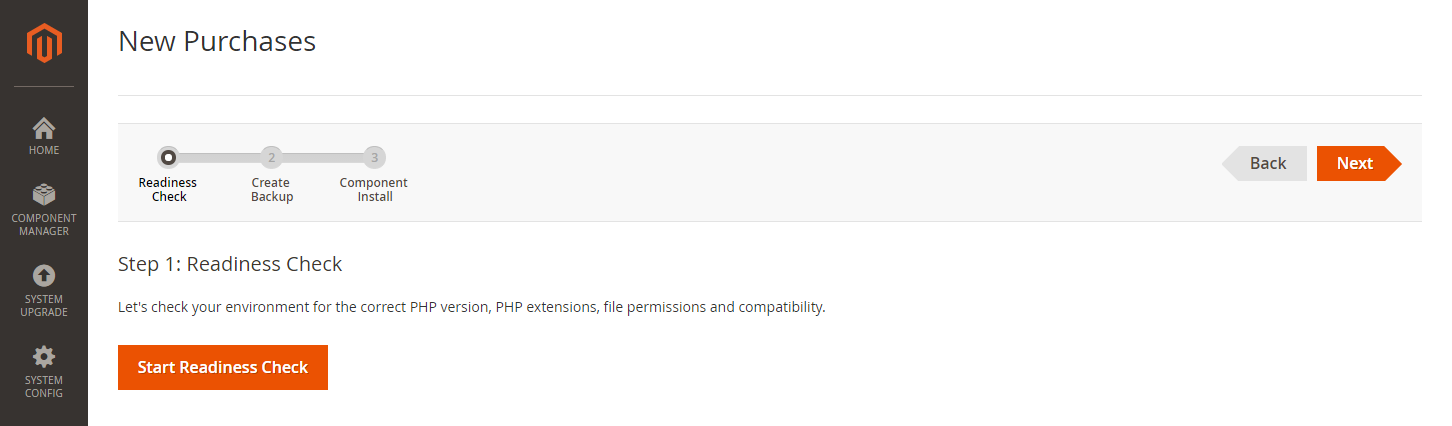Click the SYSTEM UPGRADE sidebar text label
Viewport: 1452px width, 426px height.
[x=44, y=306]
